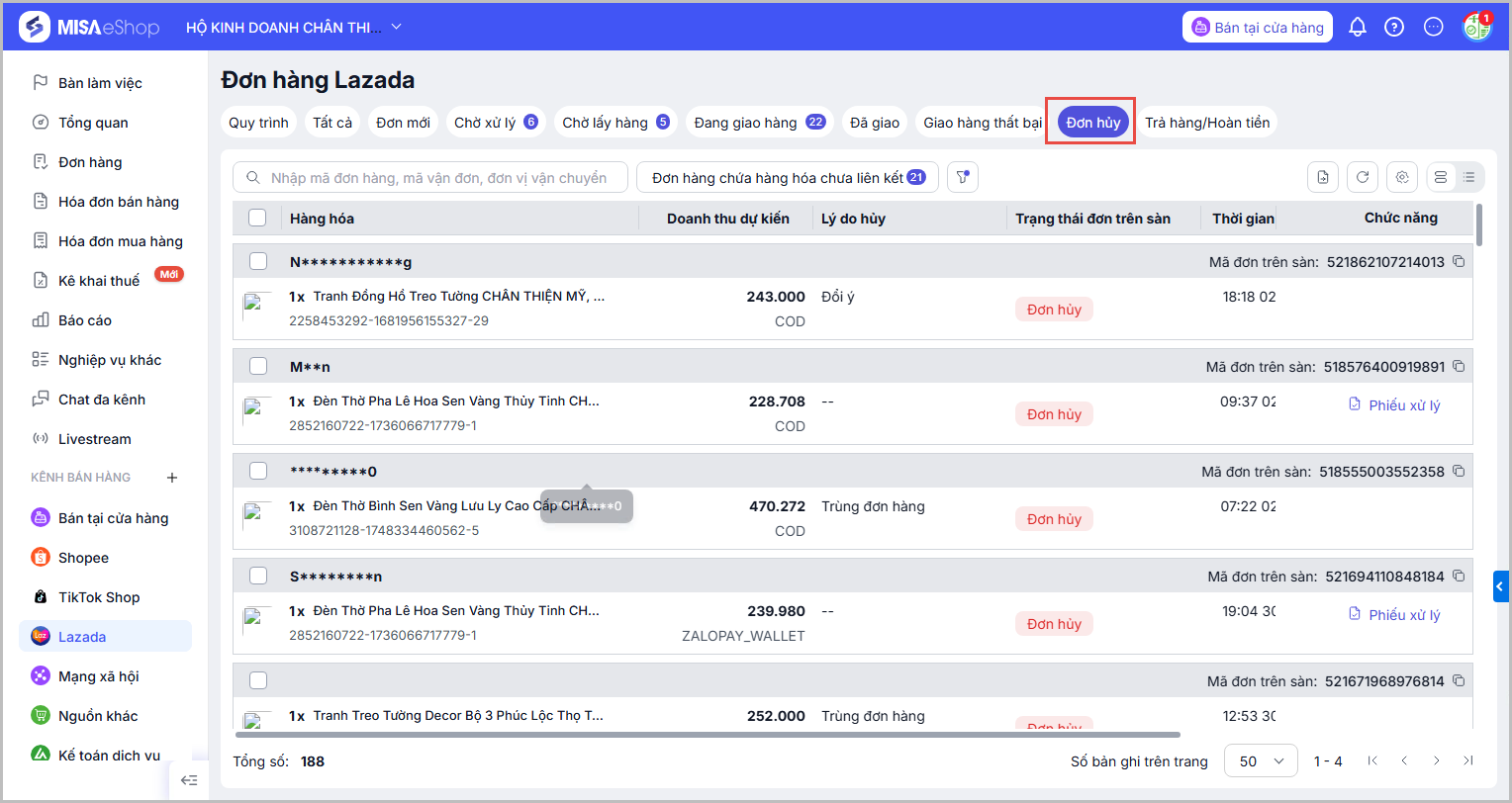This screenshot has width=1512, height=803.
Task: Click the Bán tại cửa hàng header button
Action: coord(1258,27)
